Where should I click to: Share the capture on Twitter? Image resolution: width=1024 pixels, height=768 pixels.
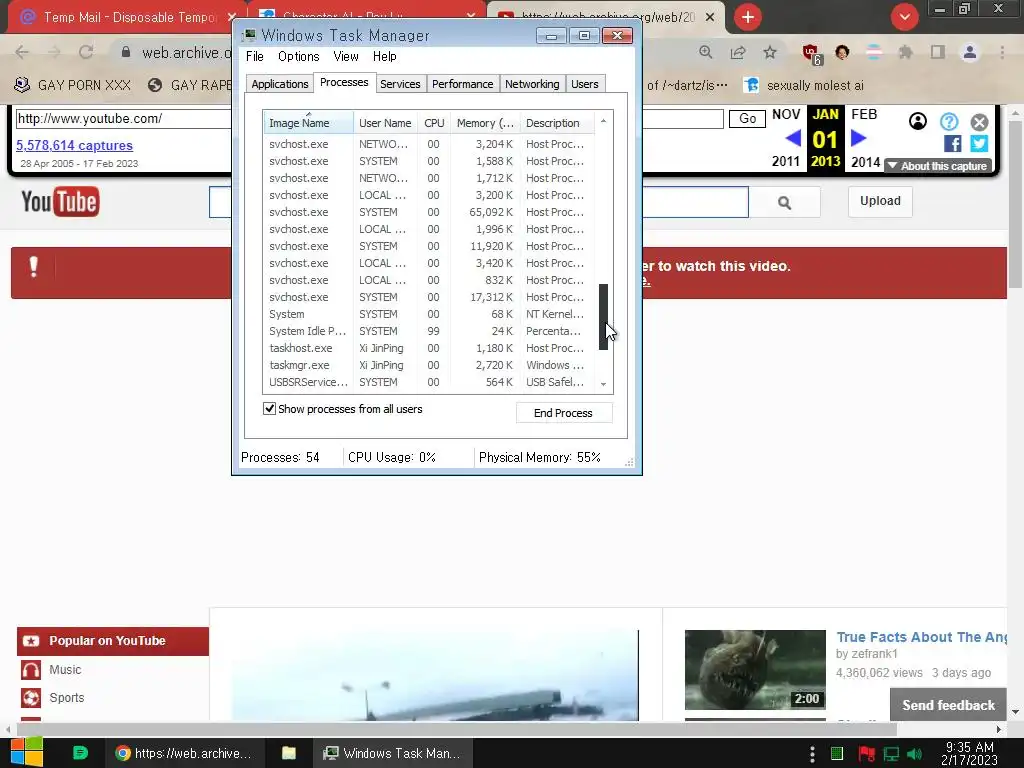(979, 144)
